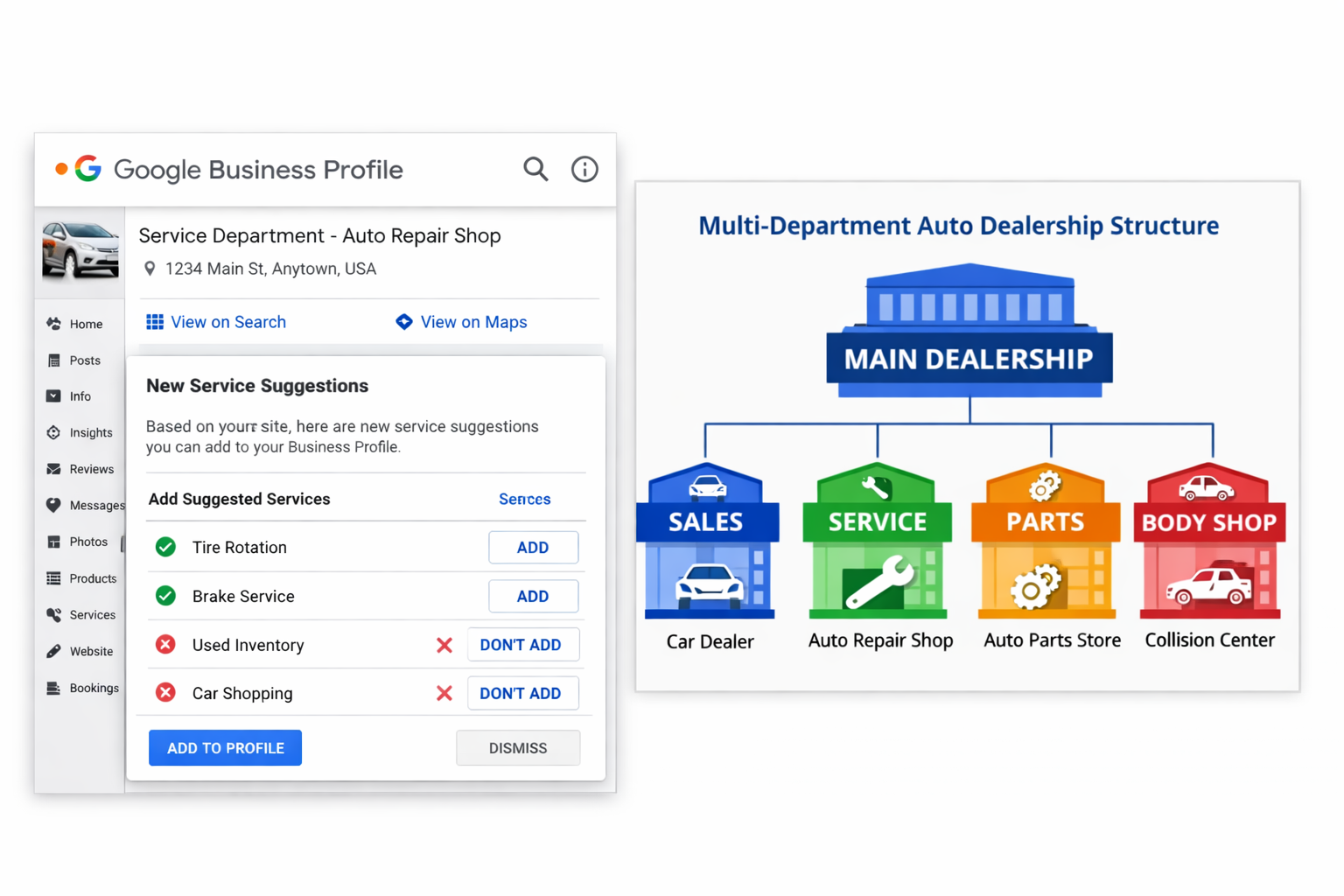Toggle the green check beside Brake Service
Image resolution: width=1344 pixels, height=896 pixels.
[x=165, y=596]
